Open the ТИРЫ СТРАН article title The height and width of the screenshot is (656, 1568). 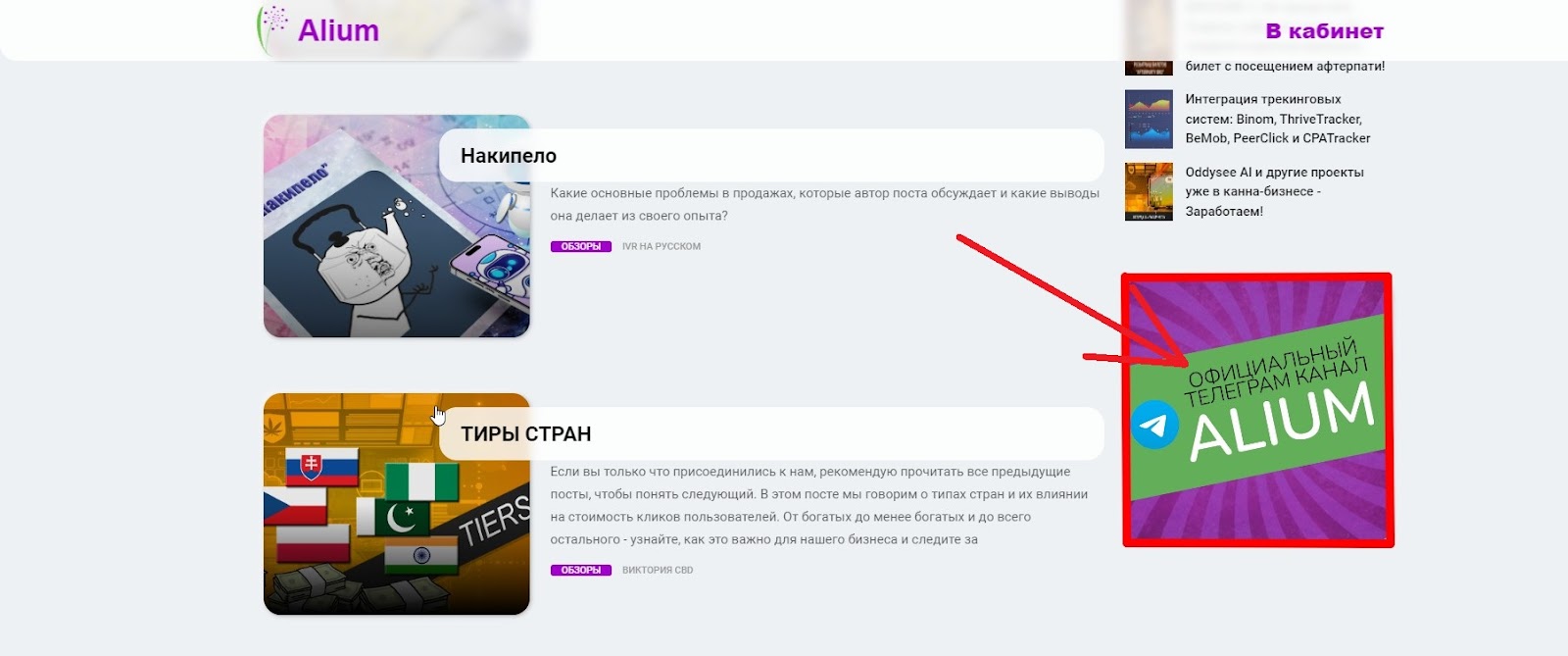[526, 433]
